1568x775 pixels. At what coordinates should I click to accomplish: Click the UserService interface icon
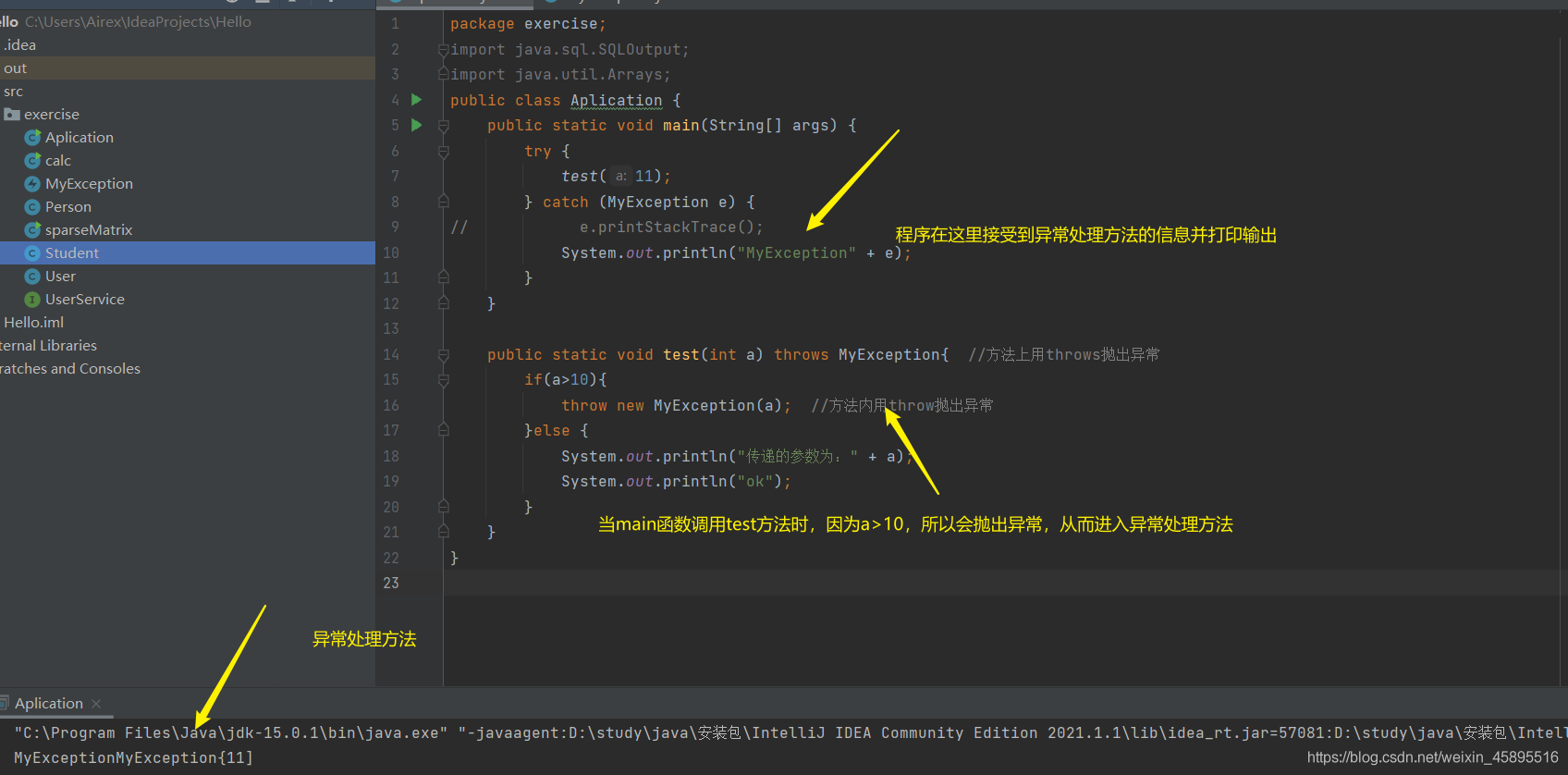coord(32,299)
